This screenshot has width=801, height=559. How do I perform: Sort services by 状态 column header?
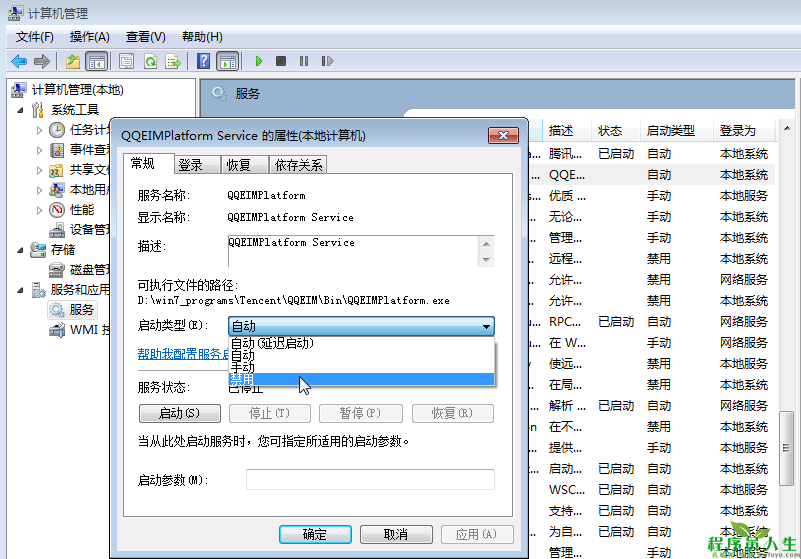pos(616,131)
